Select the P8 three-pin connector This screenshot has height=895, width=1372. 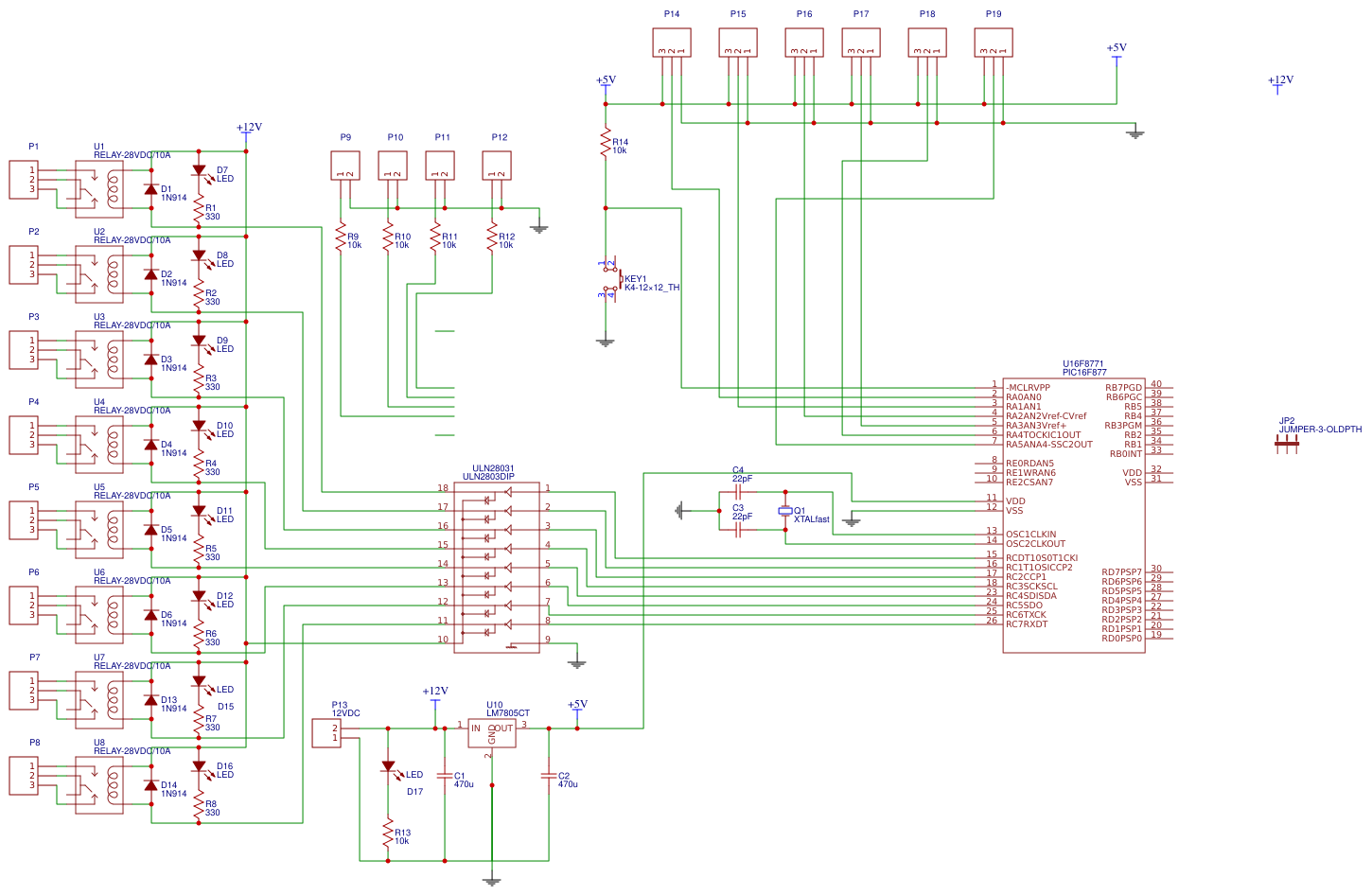pyautogui.click(x=24, y=776)
